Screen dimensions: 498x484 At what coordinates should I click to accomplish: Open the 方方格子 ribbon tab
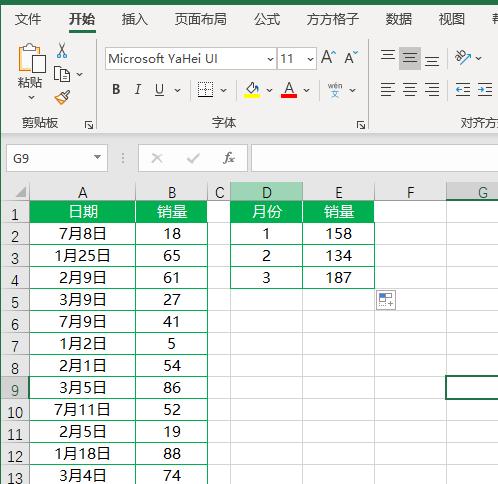(333, 19)
